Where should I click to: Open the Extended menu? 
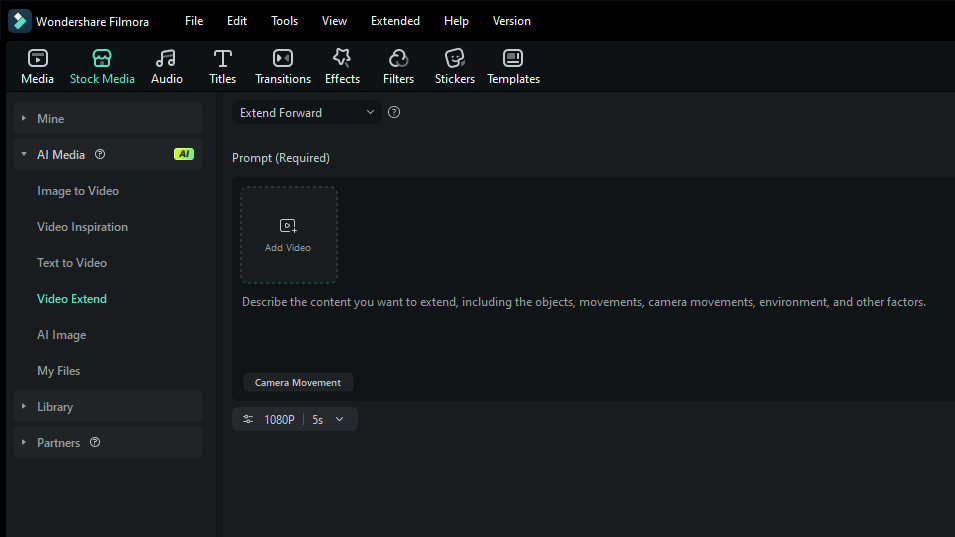(395, 21)
